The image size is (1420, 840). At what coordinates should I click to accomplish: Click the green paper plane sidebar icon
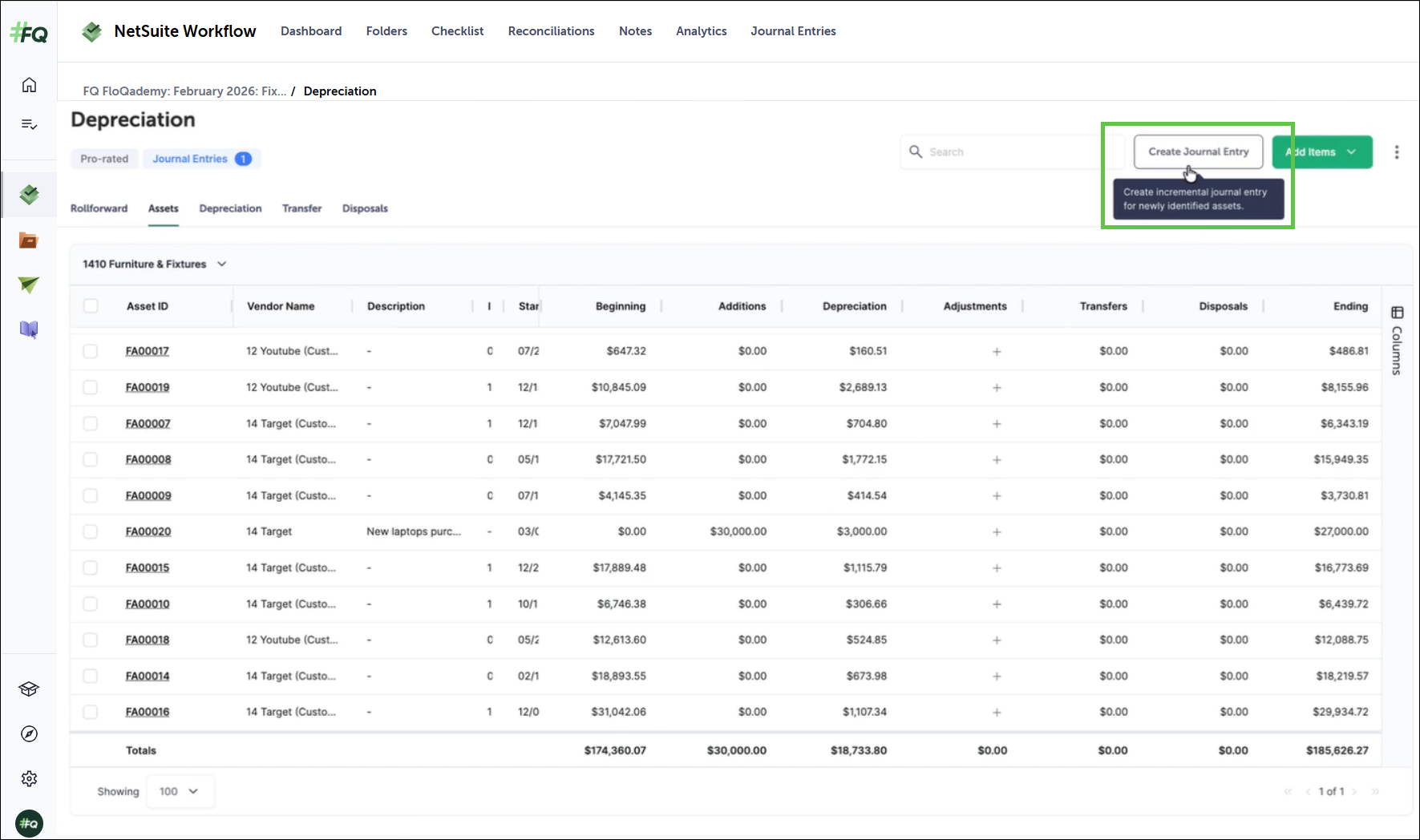coord(29,285)
